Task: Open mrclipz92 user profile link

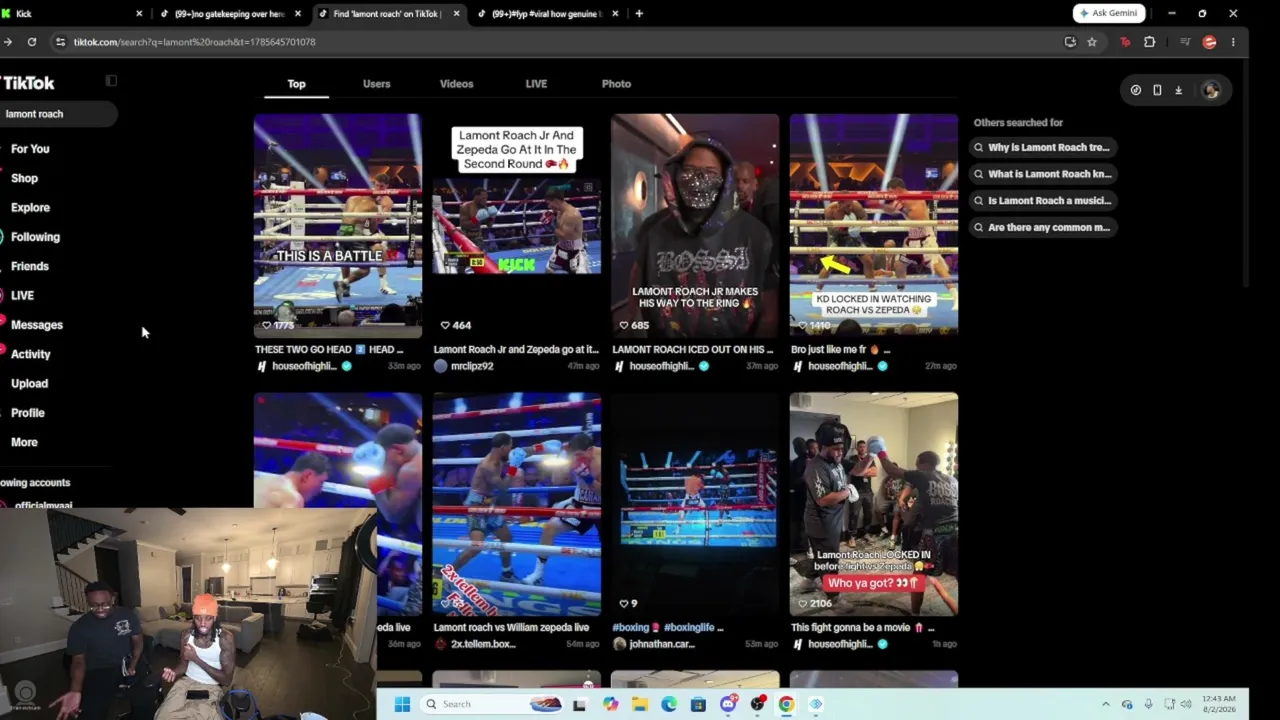Action: (x=472, y=366)
